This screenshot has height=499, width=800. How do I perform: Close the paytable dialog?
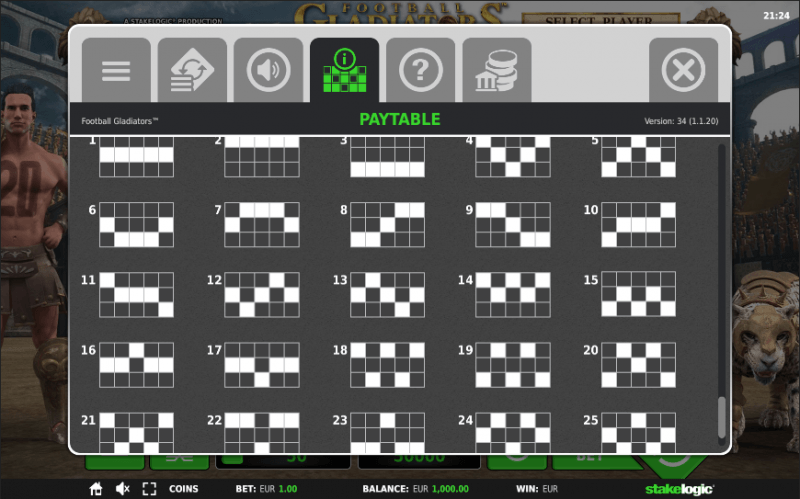(x=684, y=70)
